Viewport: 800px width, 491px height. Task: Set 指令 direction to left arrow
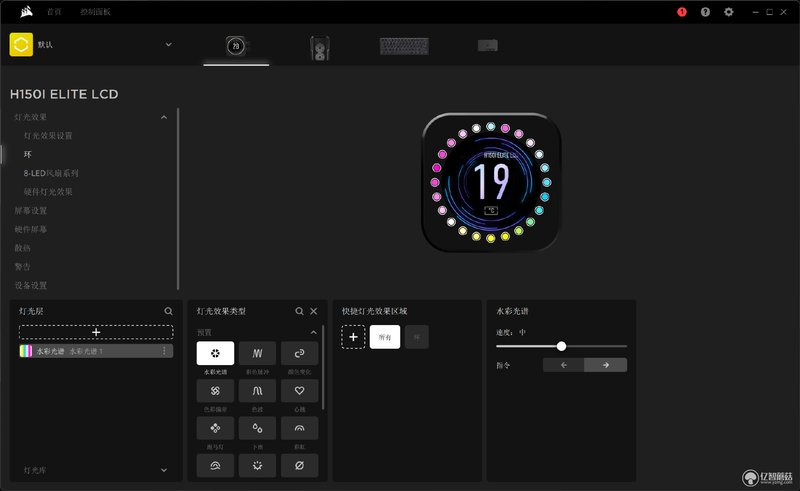click(564, 365)
